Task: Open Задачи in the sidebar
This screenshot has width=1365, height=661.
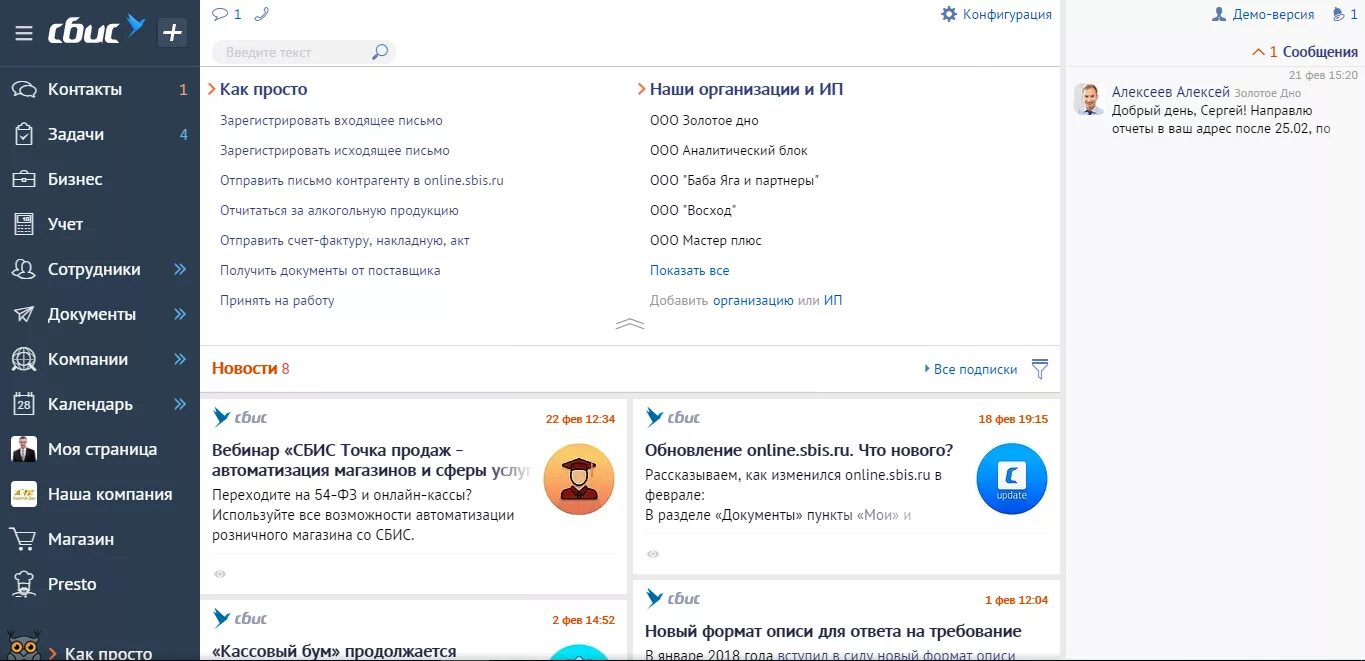Action: coord(100,134)
